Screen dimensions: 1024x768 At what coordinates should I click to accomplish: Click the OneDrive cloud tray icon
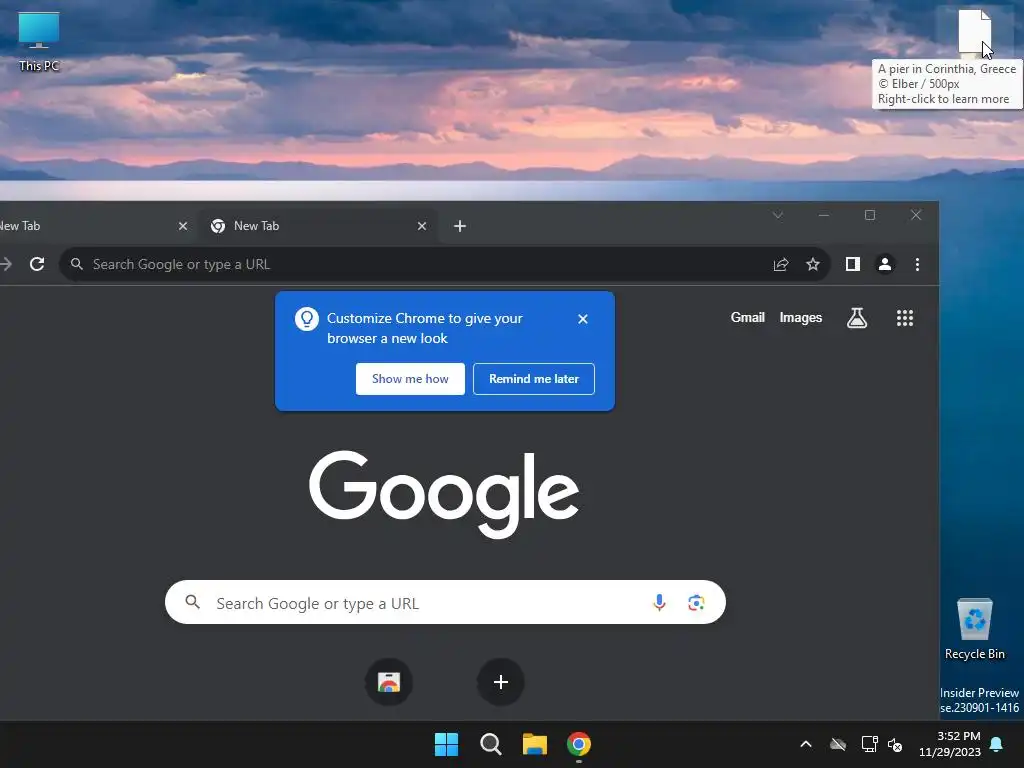838,744
